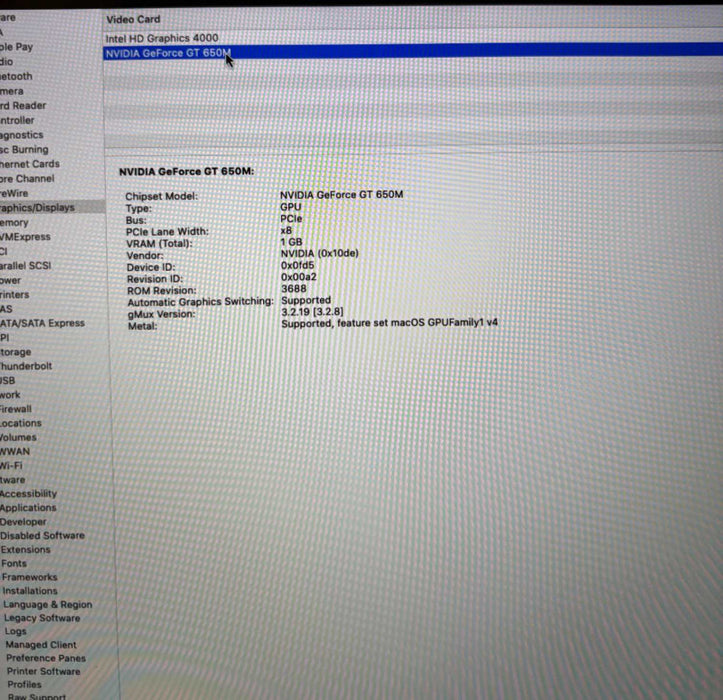Open Storage section in sidebar
Screen dimensions: 723x700
[15, 352]
